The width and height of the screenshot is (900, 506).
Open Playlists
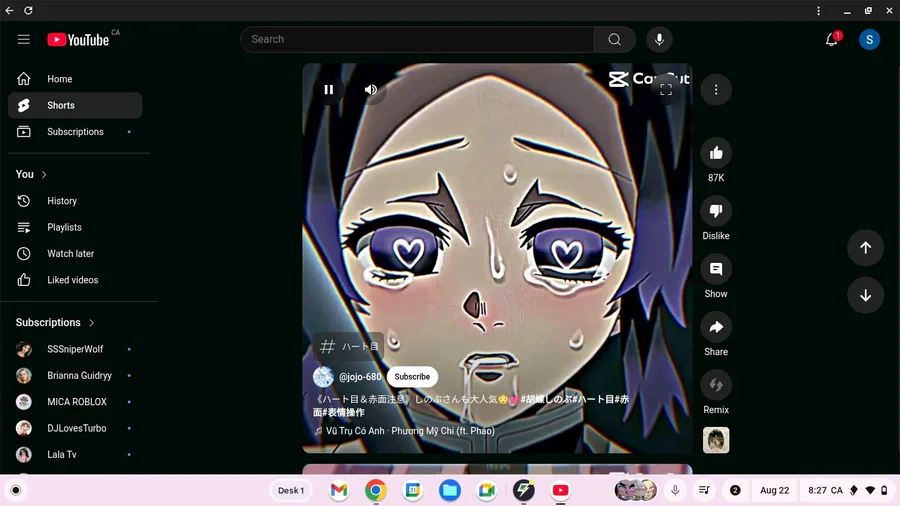pos(75,227)
